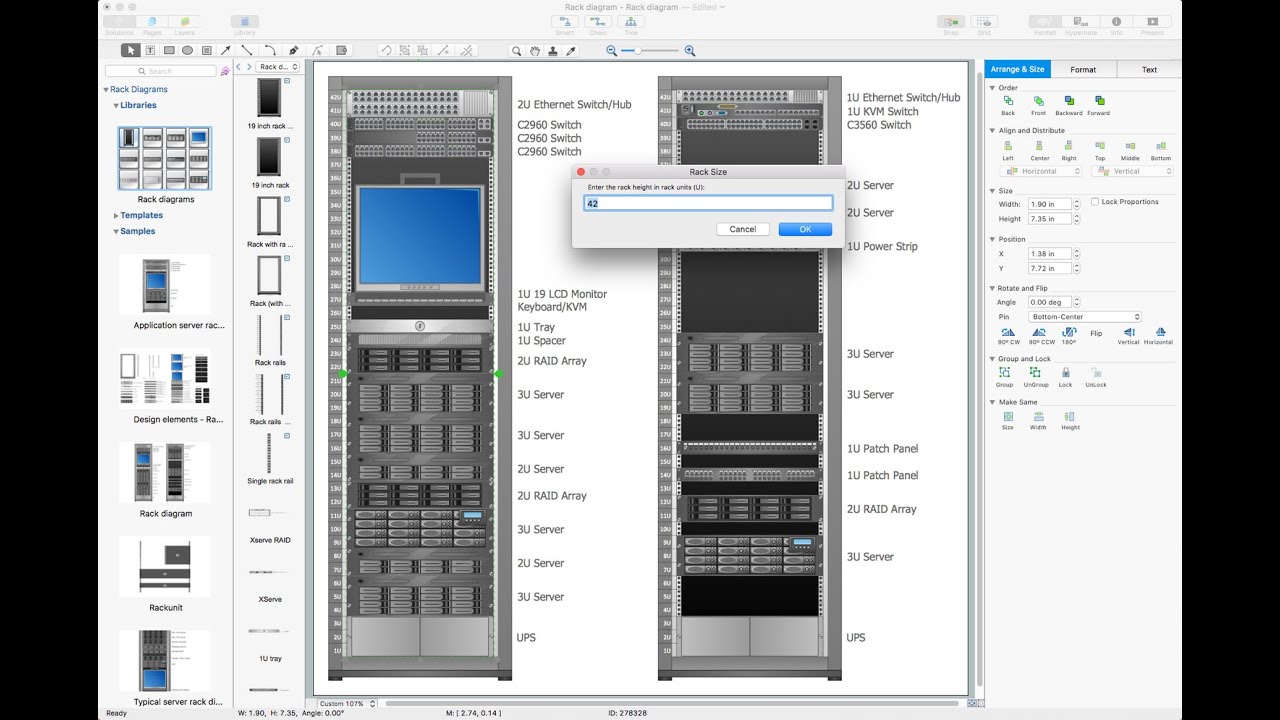Switch to the Format tab
Viewport: 1280px width, 720px height.
(x=1083, y=70)
